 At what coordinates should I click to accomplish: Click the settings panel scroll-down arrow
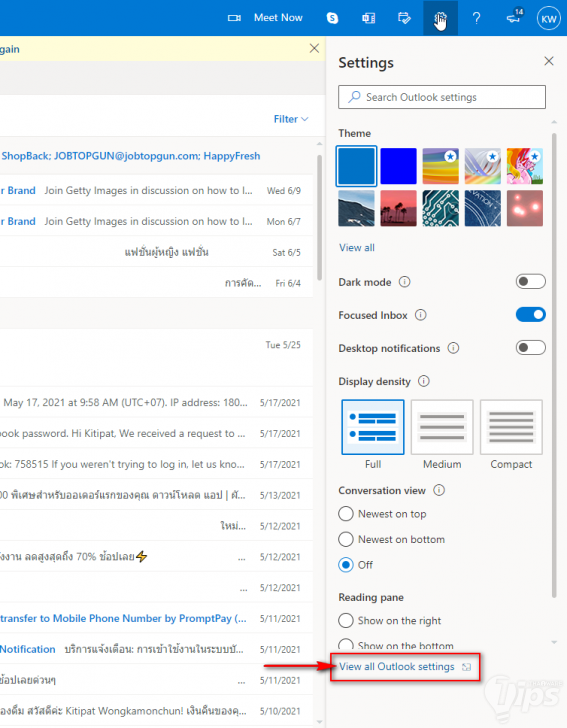click(x=554, y=642)
